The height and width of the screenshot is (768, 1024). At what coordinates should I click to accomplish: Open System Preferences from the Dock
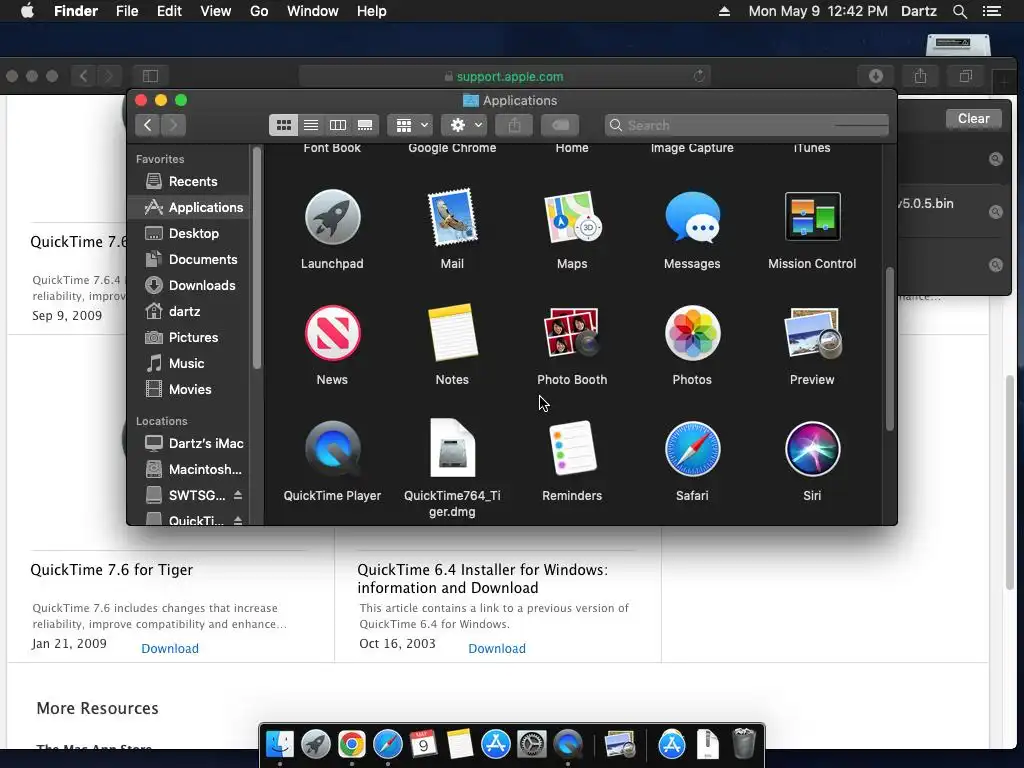[x=532, y=744]
